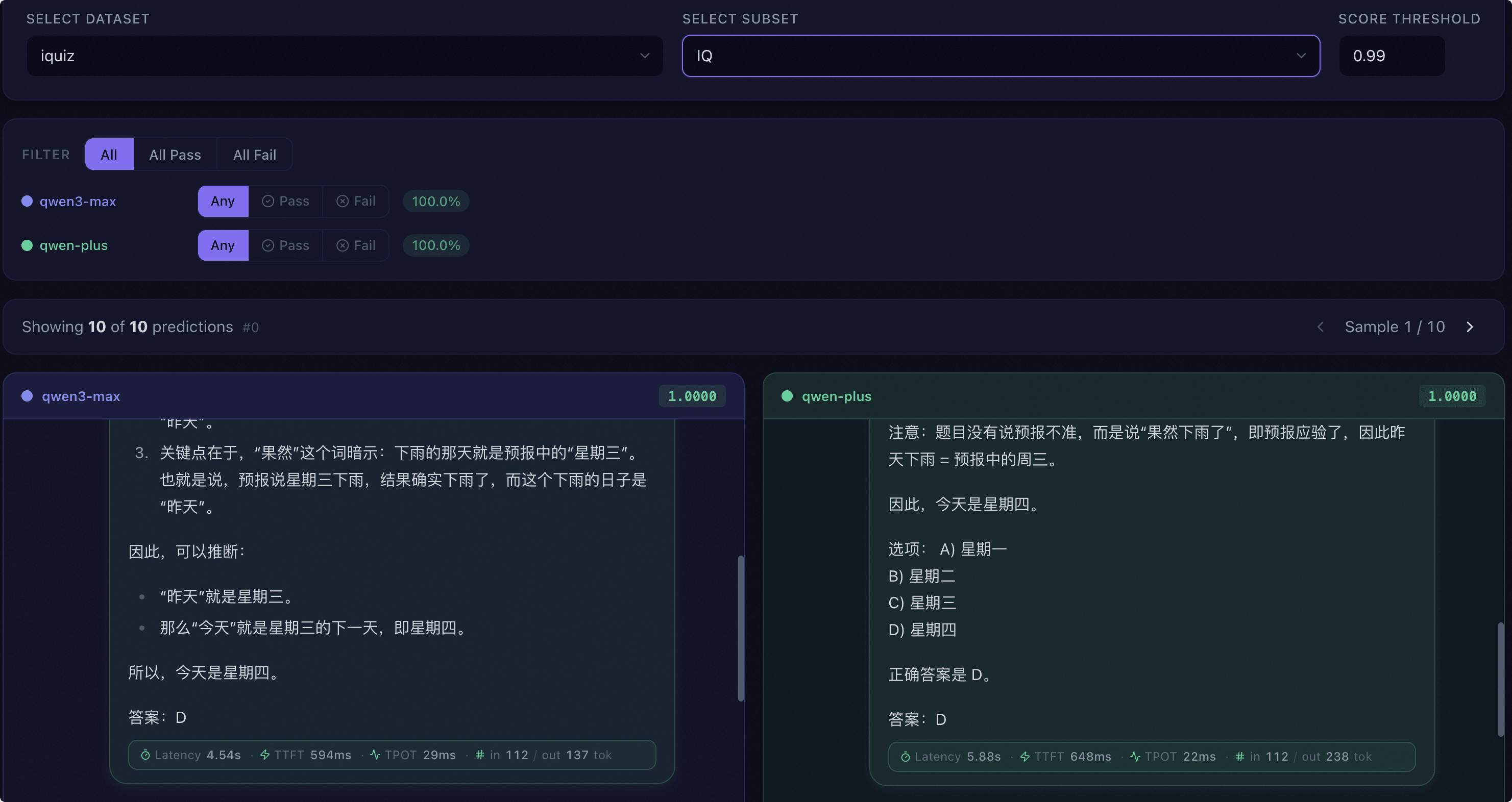
Task: Click the 正确答案是 D。 line in qwen-plus
Action: 940,674
